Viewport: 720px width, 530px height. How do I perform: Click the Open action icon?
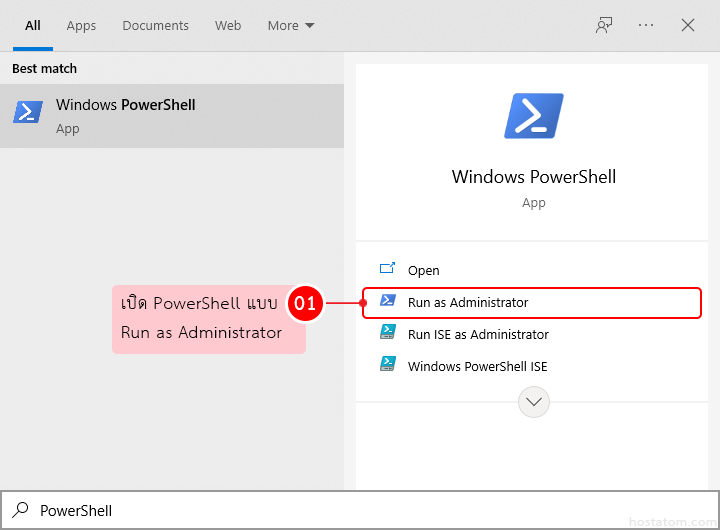(388, 270)
